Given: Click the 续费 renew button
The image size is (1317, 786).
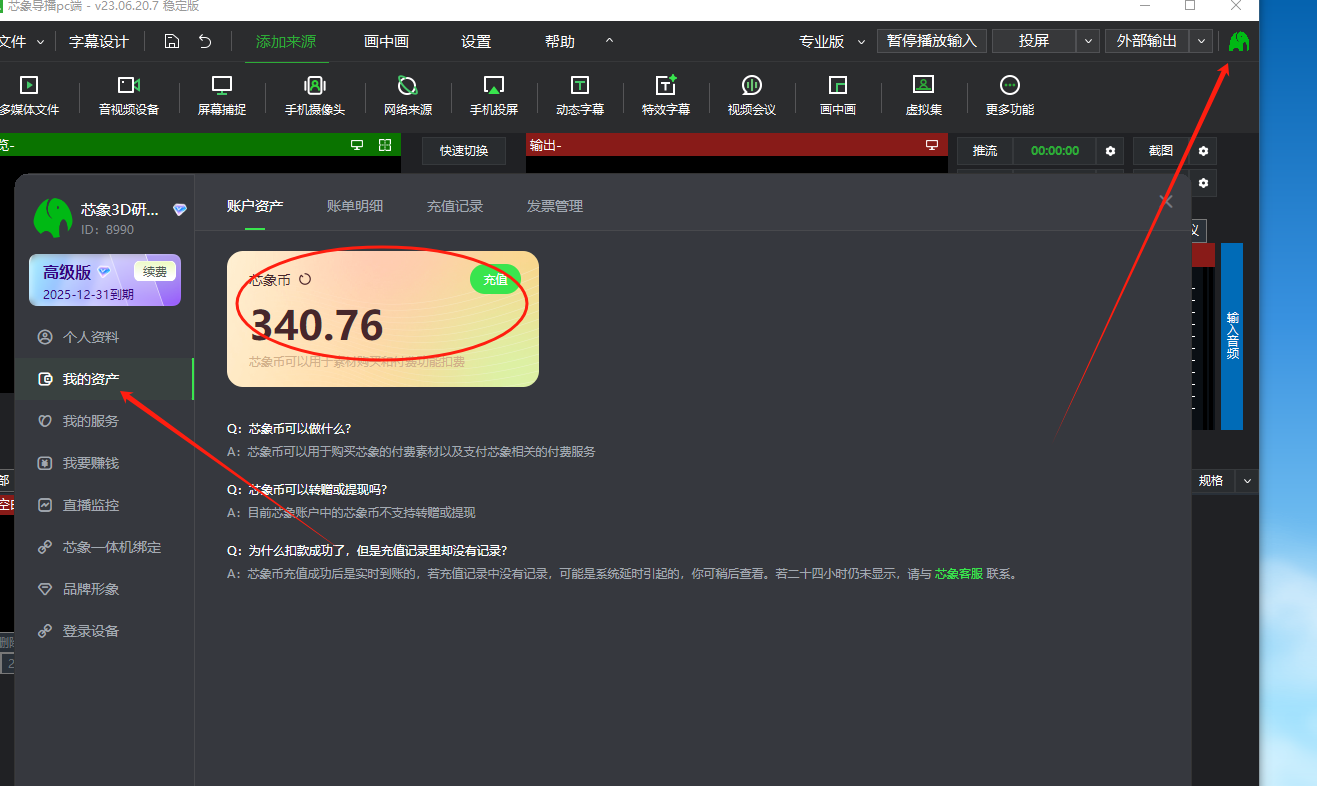Looking at the screenshot, I should point(155,271).
